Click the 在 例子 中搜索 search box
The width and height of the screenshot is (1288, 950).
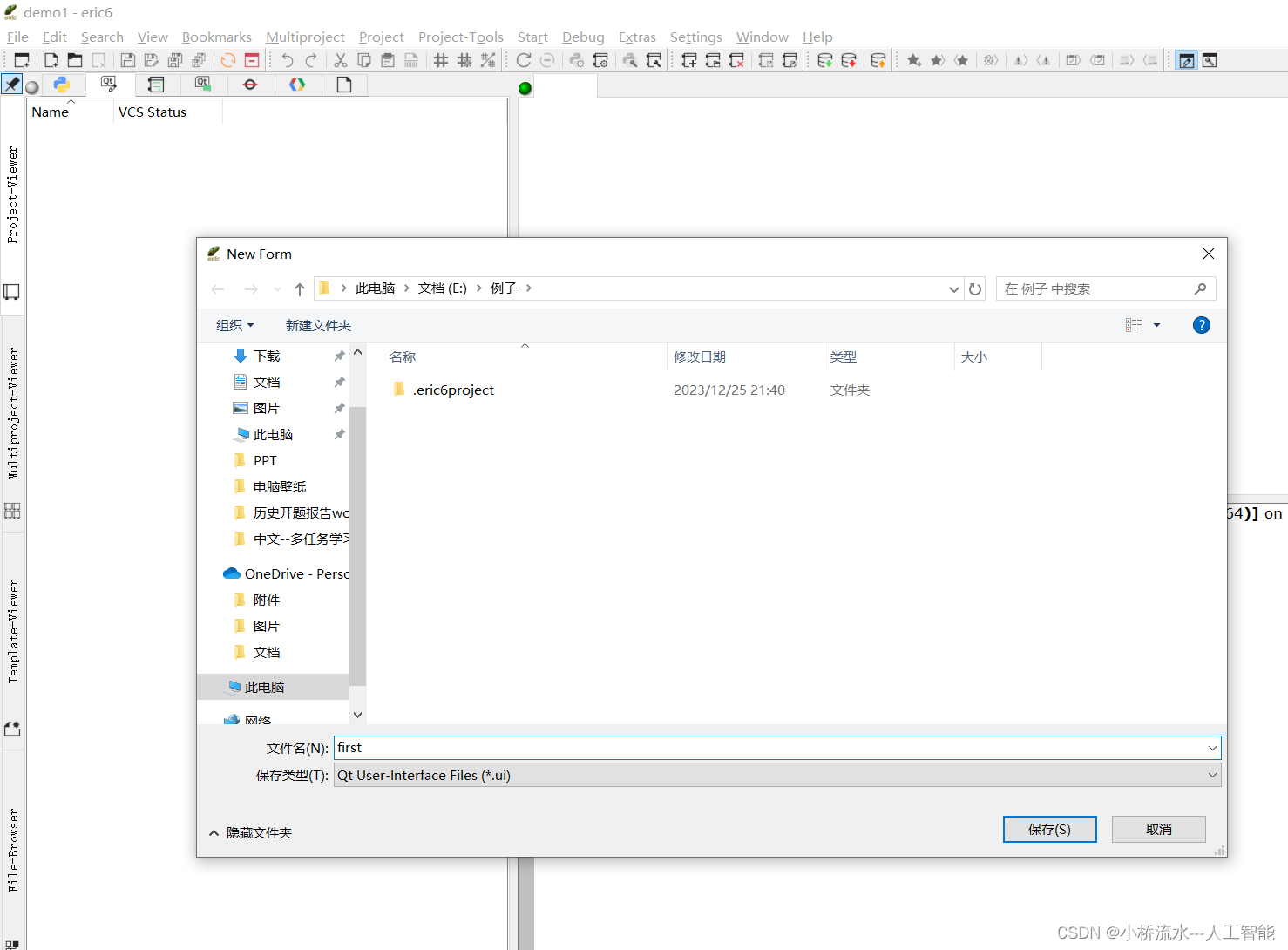click(x=1105, y=288)
